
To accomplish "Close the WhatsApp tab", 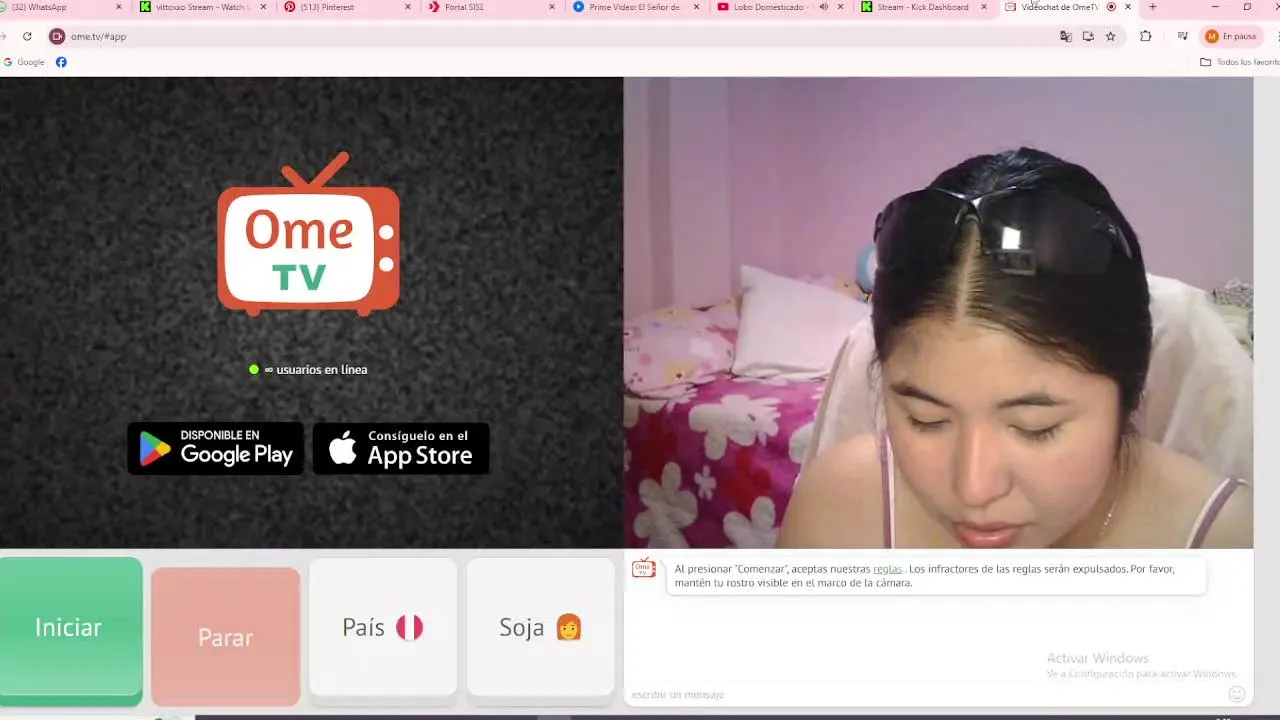I will (119, 7).
